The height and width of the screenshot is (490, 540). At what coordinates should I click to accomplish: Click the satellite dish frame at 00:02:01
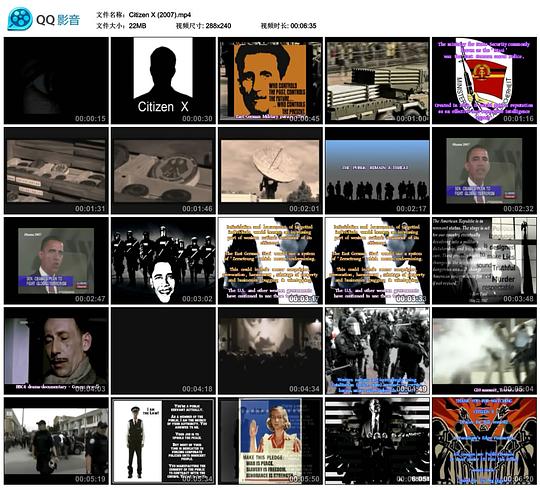click(x=270, y=171)
